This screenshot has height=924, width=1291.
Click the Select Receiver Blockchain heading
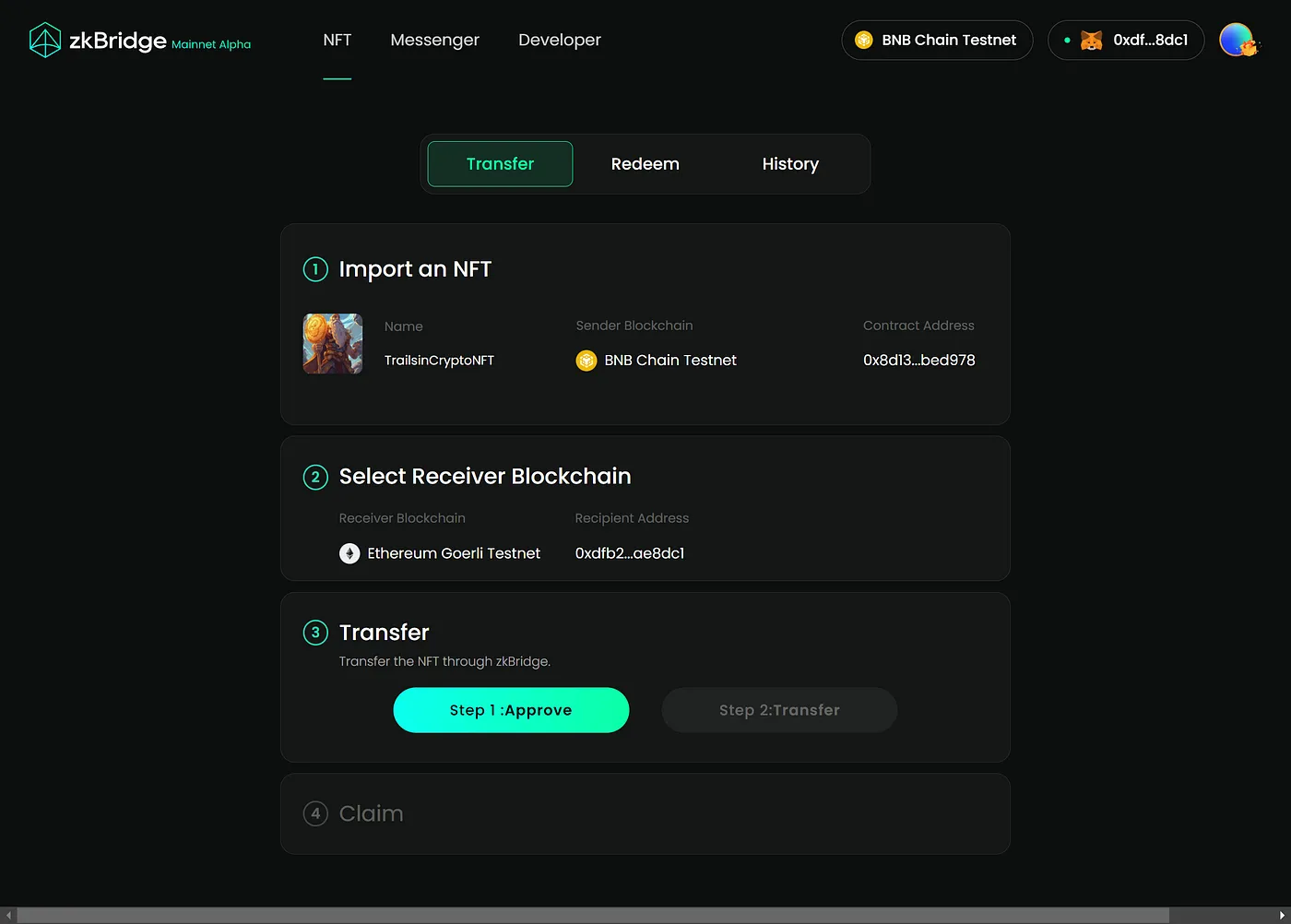(485, 477)
